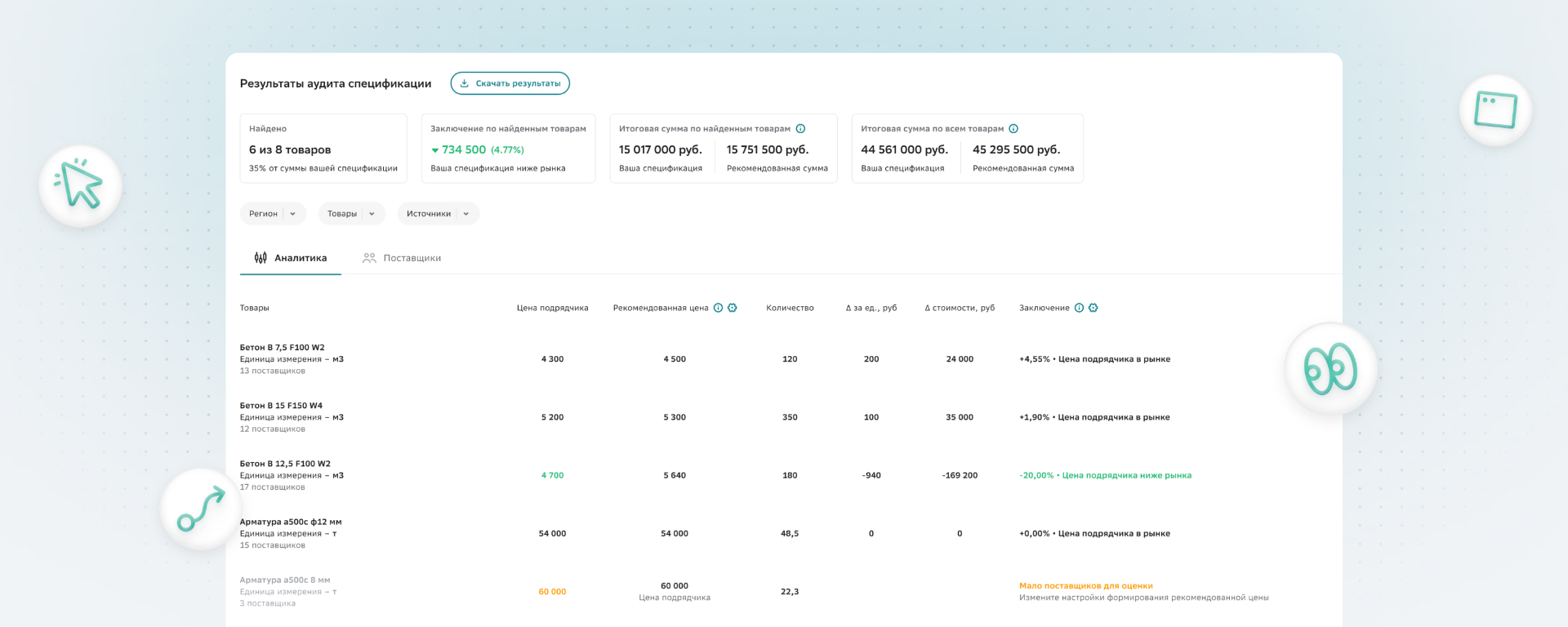1568x627 pixels.
Task: Click recommended price 5 300
Action: pyautogui.click(x=675, y=417)
